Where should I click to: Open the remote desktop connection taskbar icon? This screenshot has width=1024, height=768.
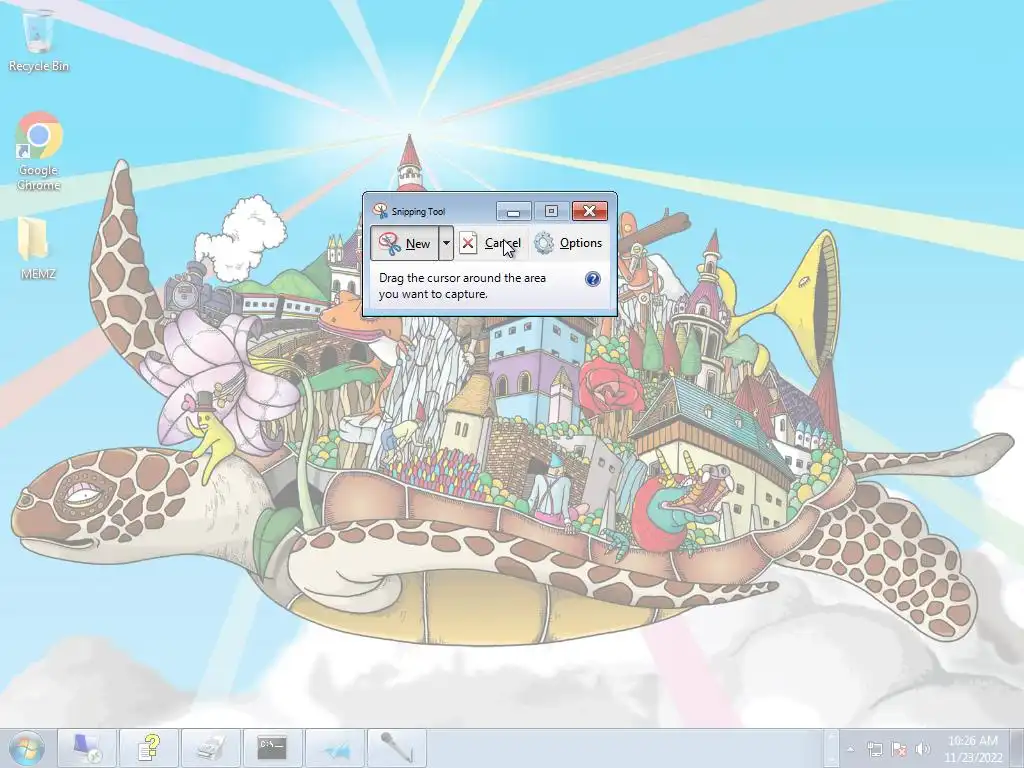click(x=87, y=748)
